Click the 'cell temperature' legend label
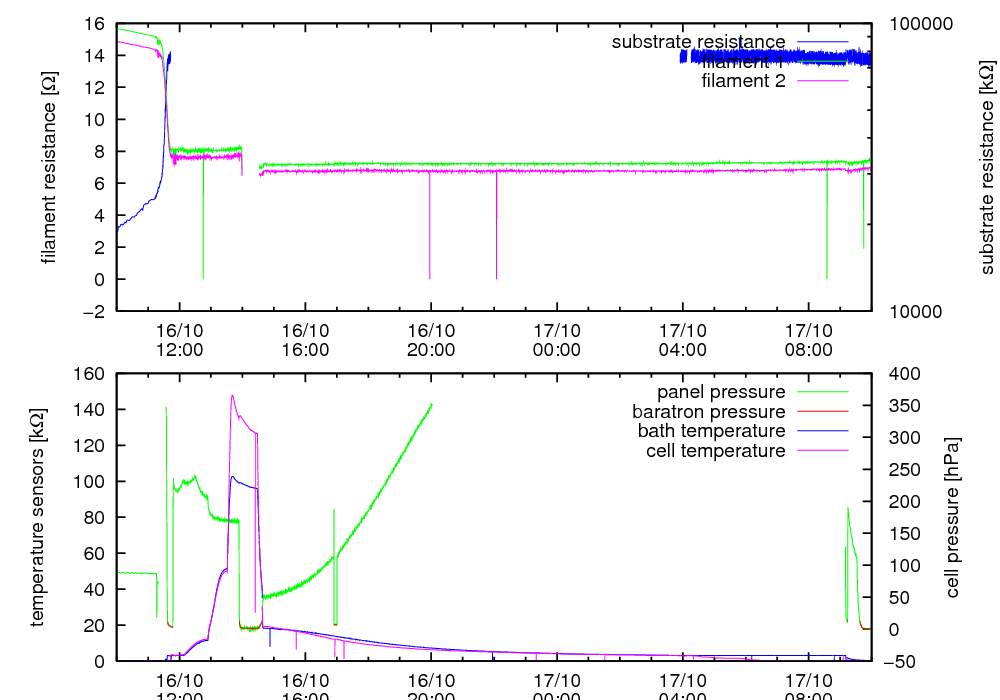This screenshot has width=1000, height=700. coord(716,451)
